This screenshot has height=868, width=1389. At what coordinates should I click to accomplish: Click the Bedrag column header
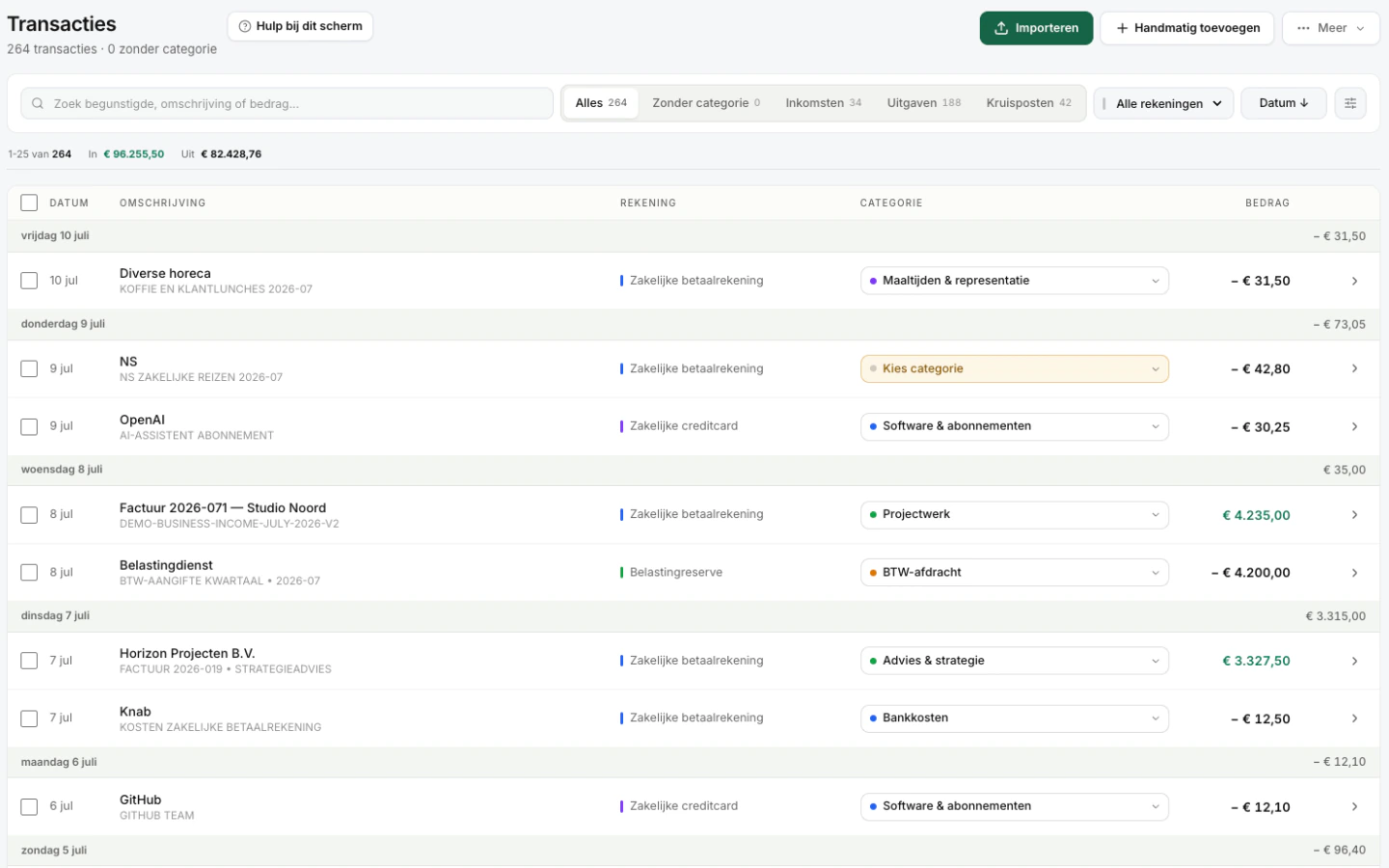click(1267, 203)
